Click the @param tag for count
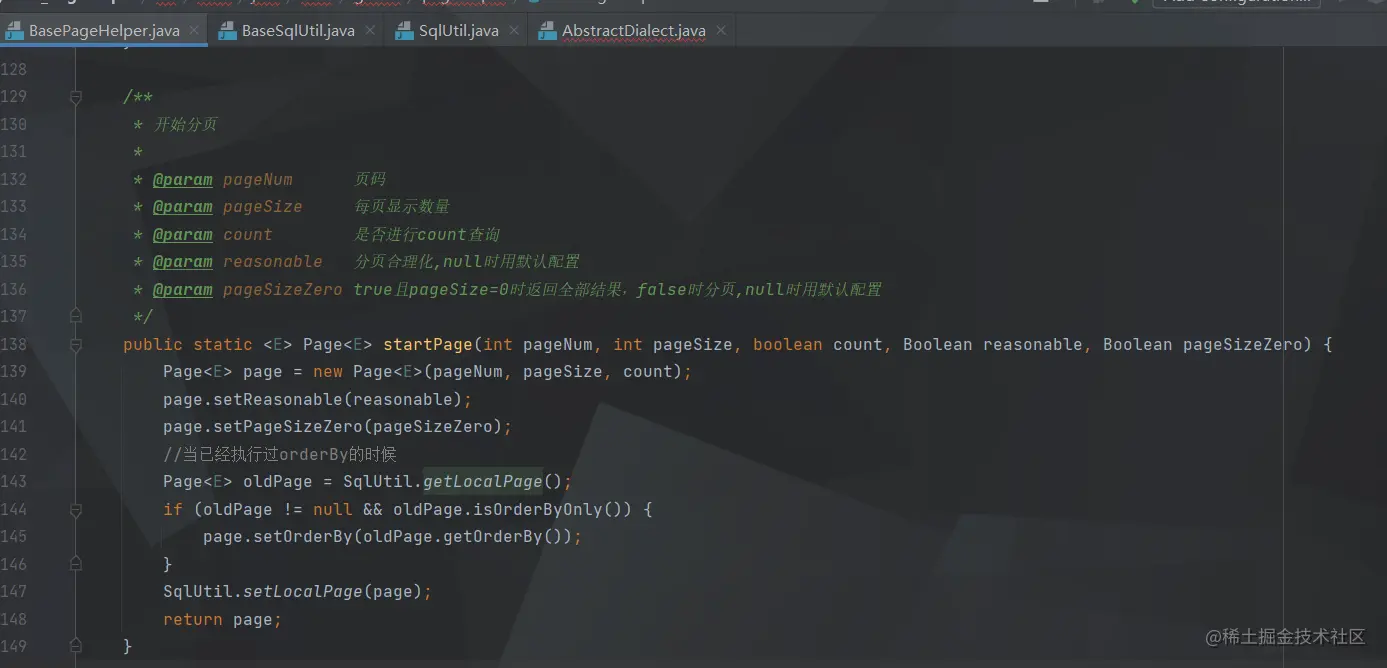The width and height of the screenshot is (1387, 668). tap(183, 235)
